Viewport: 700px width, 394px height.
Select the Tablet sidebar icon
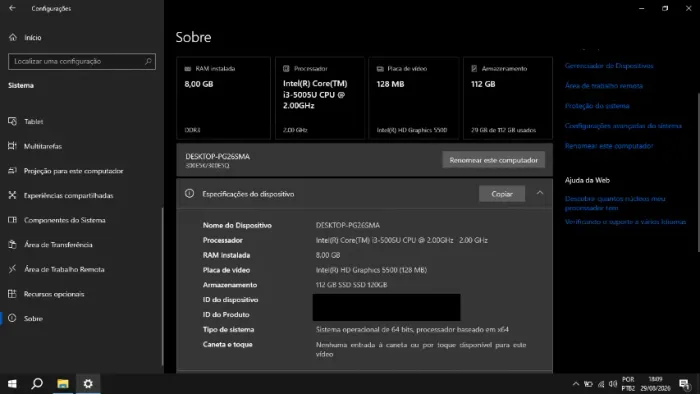(x=12, y=121)
